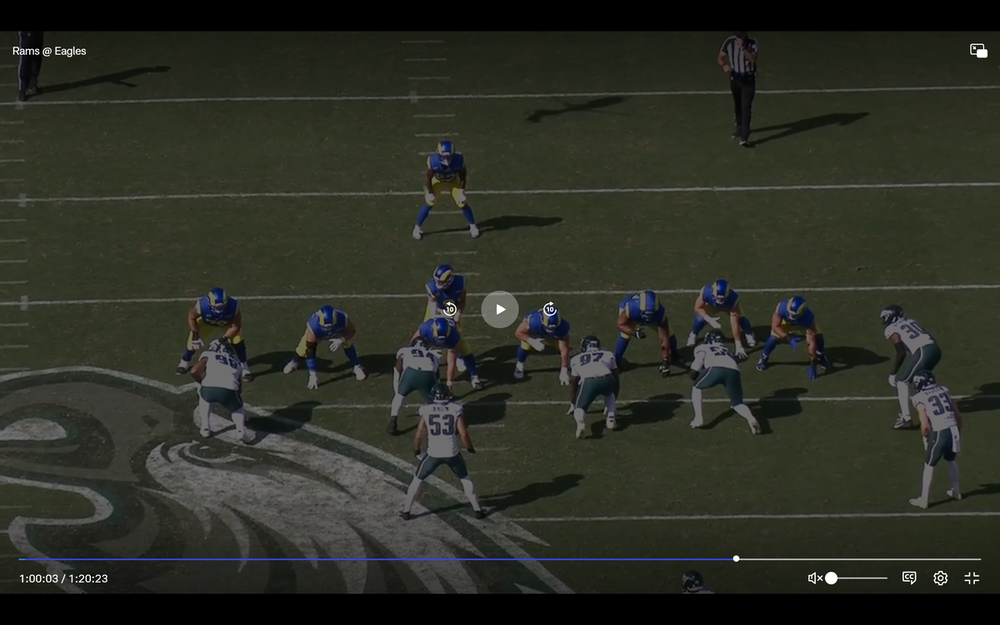
Task: Open the settings gear menu
Action: 940,578
